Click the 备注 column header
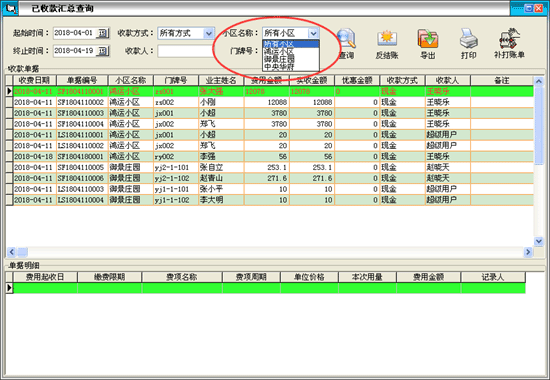The width and height of the screenshot is (550, 380). (502, 80)
